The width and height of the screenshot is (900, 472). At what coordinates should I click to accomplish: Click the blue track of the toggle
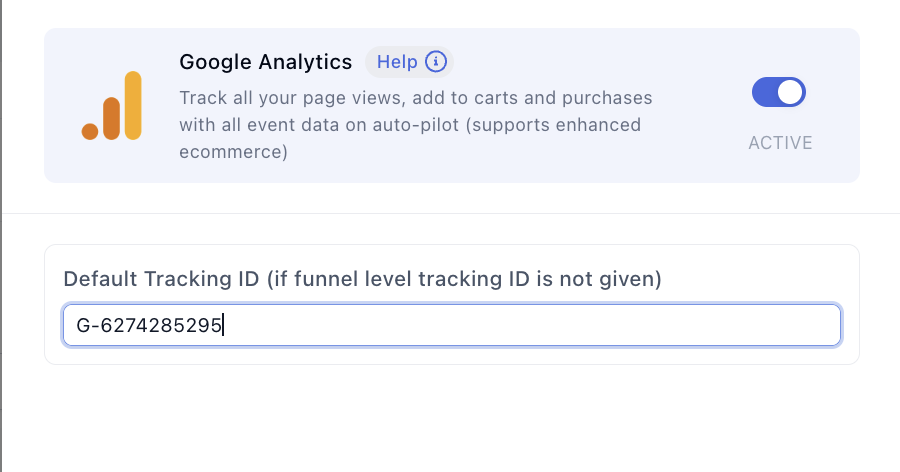tap(764, 92)
